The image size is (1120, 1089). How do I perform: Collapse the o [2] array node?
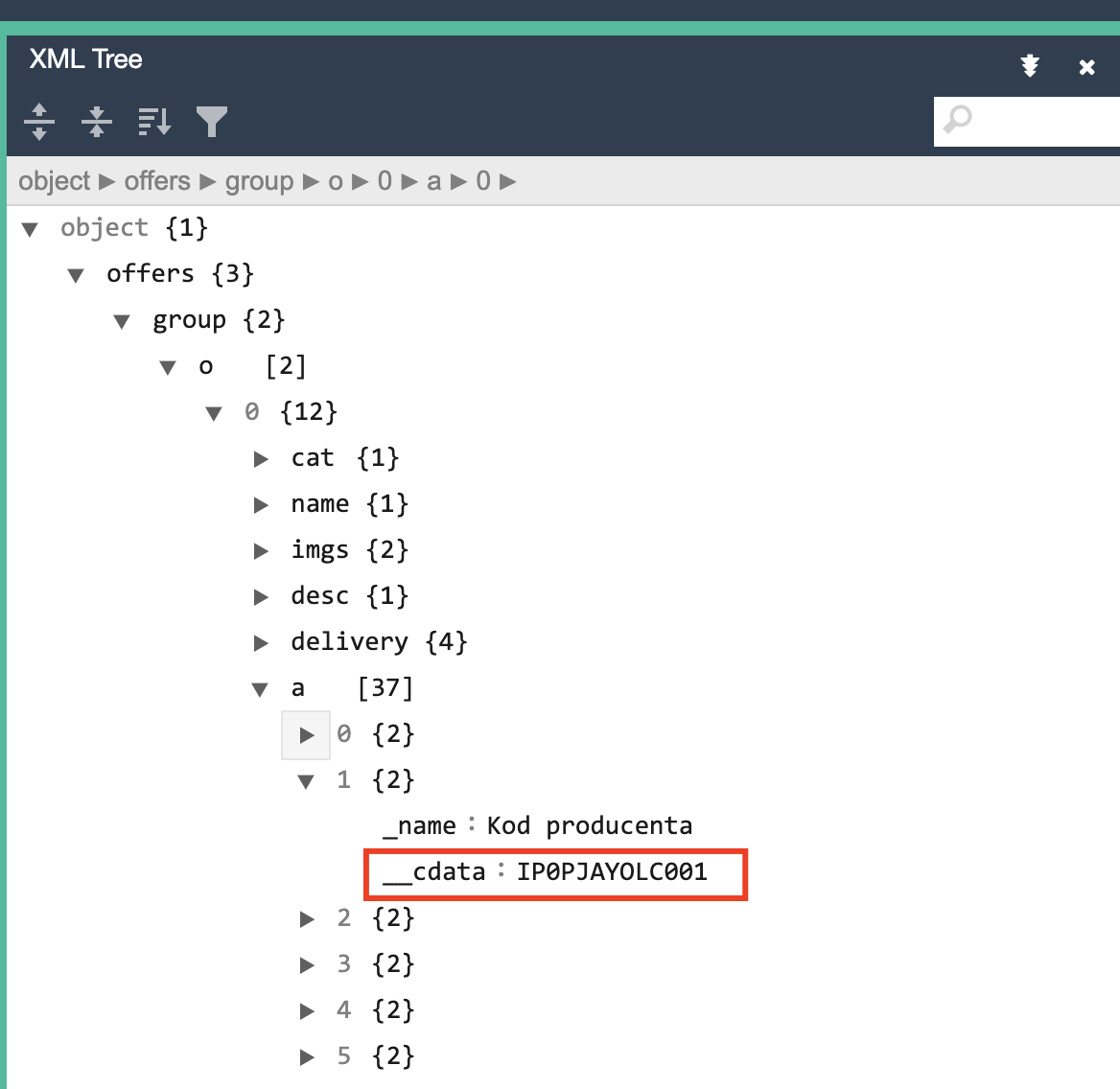[168, 367]
